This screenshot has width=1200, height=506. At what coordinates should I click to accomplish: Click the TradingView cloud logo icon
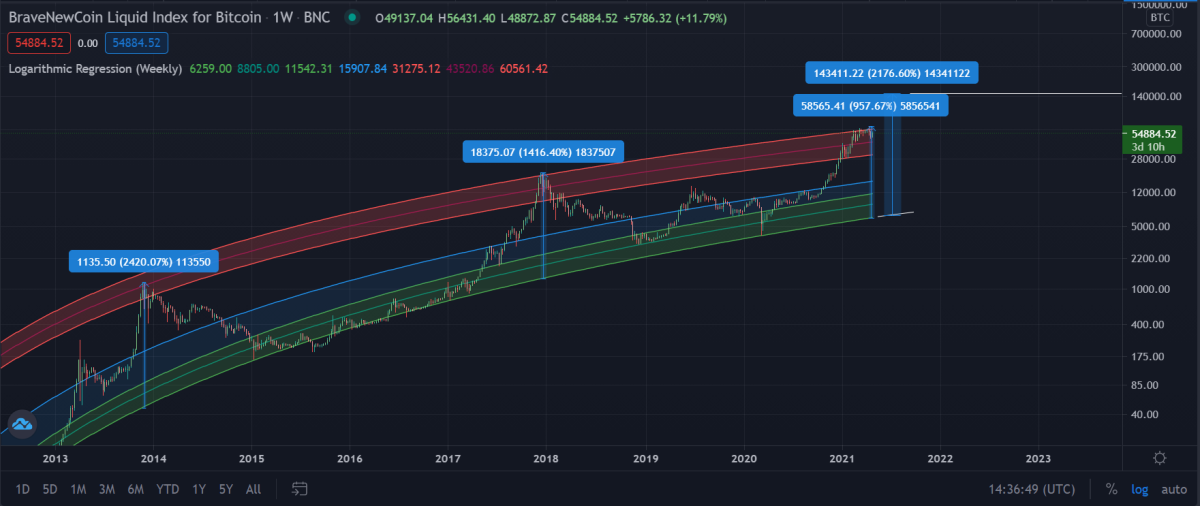pos(22,425)
